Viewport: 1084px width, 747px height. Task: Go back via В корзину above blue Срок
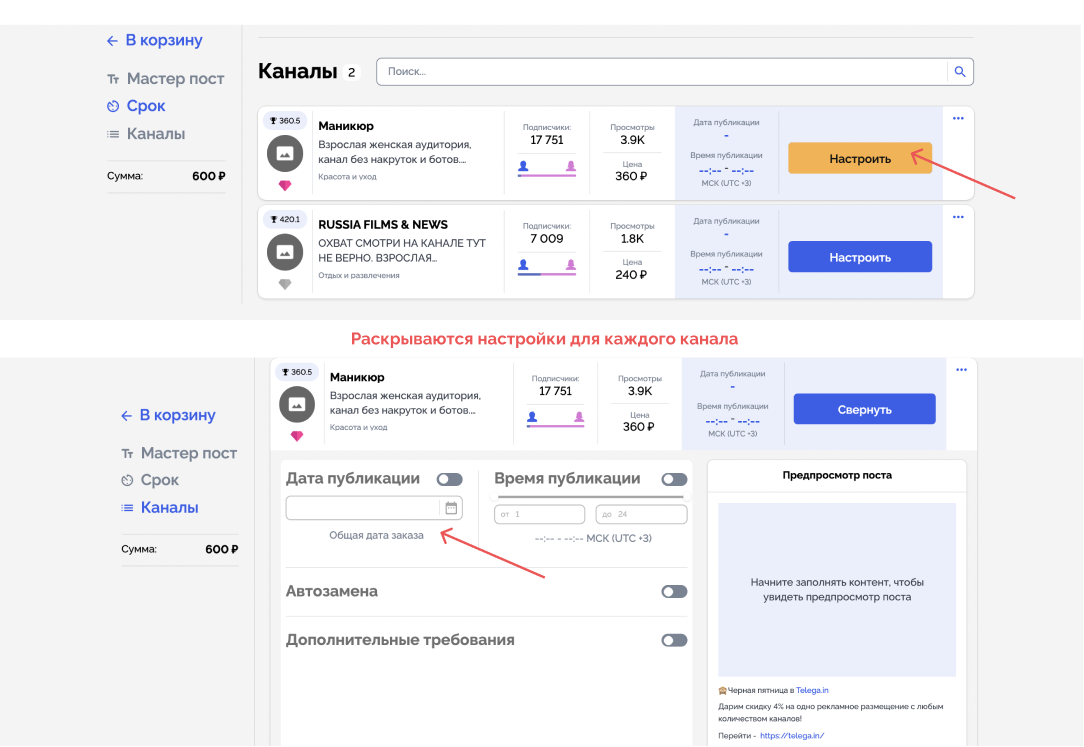click(x=155, y=40)
